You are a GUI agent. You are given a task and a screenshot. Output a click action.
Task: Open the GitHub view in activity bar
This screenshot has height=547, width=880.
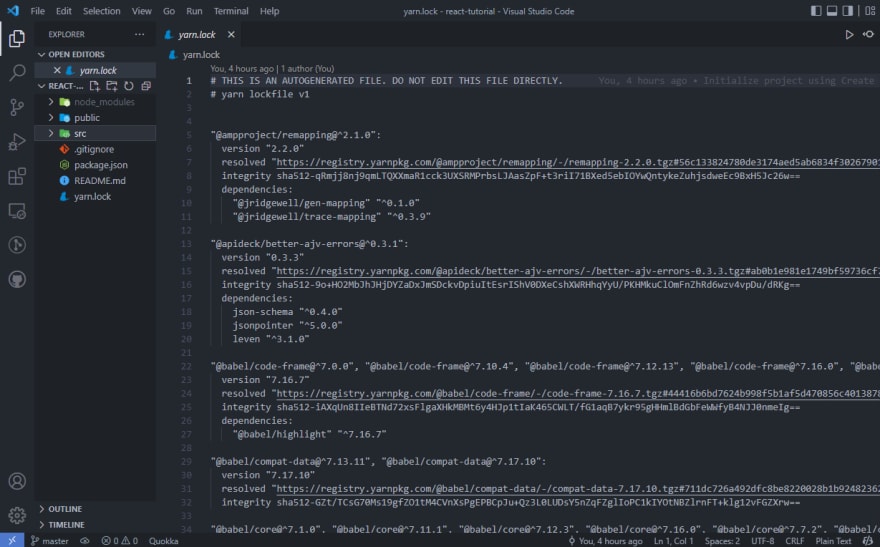pyautogui.click(x=17, y=279)
